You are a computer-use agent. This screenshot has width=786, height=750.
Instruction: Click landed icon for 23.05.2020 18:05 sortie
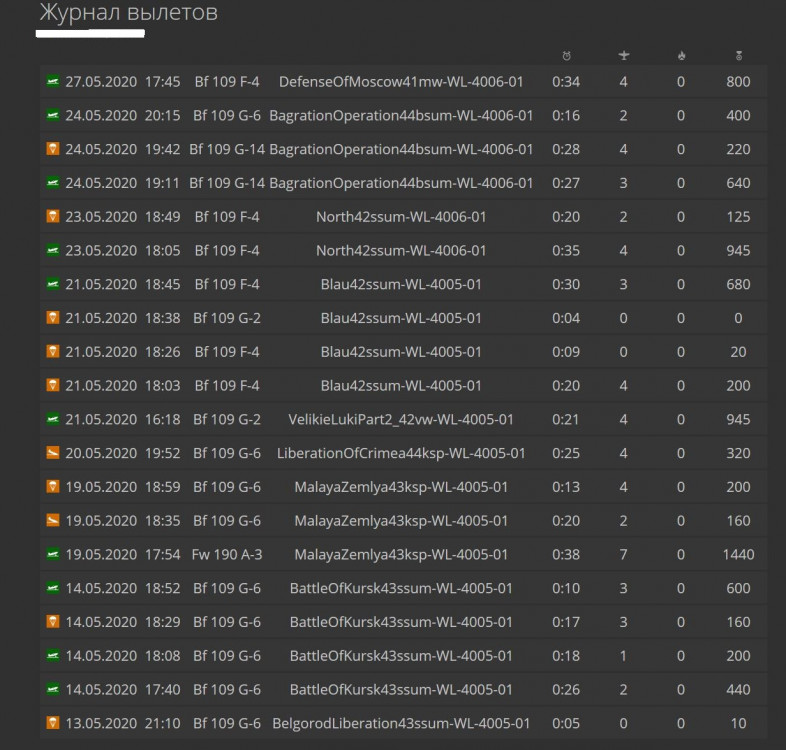pyautogui.click(x=53, y=250)
